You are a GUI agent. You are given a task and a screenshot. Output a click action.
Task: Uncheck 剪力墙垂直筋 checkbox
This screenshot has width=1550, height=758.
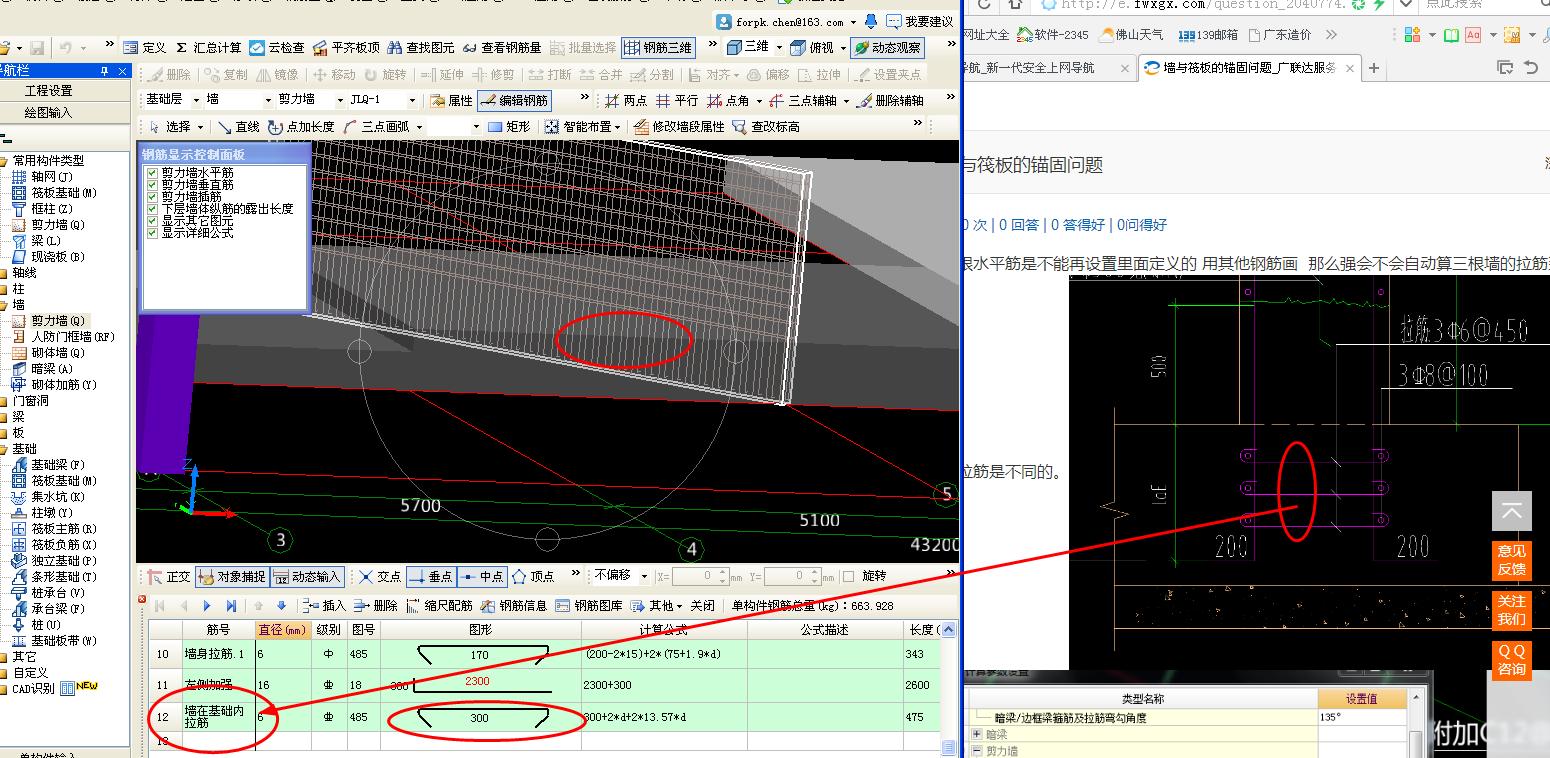click(152, 185)
